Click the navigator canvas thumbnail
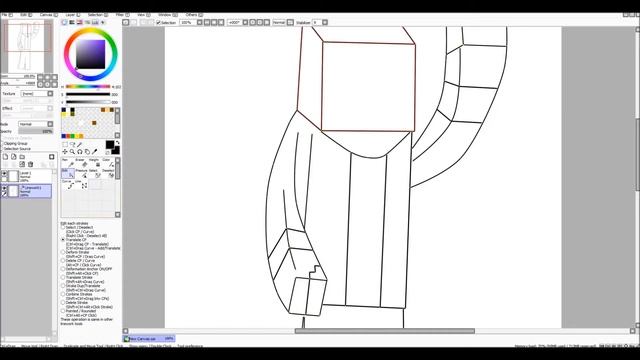The height and width of the screenshot is (360, 640). (27, 46)
